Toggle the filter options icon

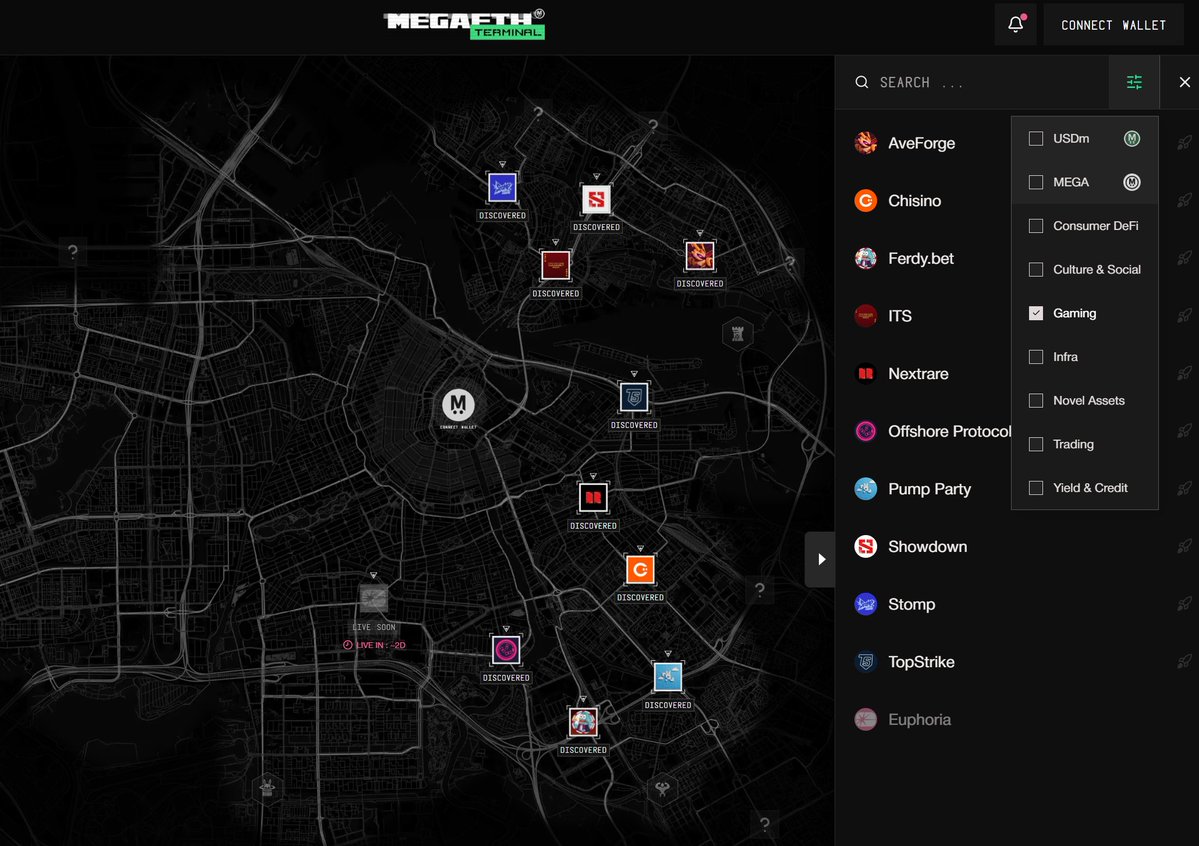pyautogui.click(x=1134, y=82)
